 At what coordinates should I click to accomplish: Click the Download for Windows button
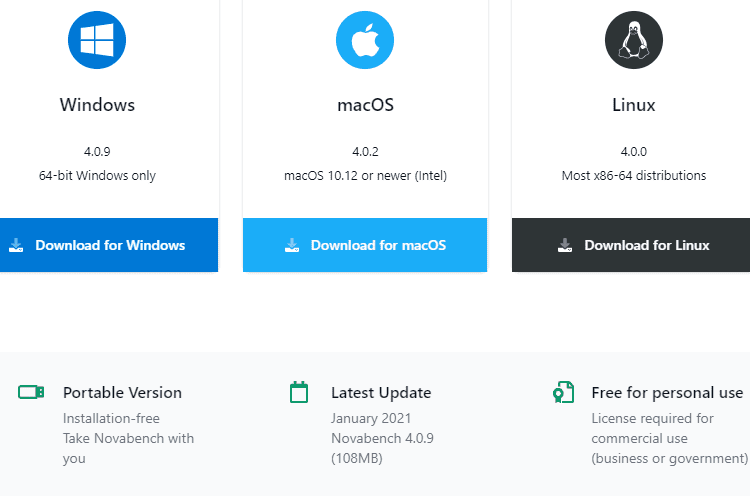click(109, 245)
